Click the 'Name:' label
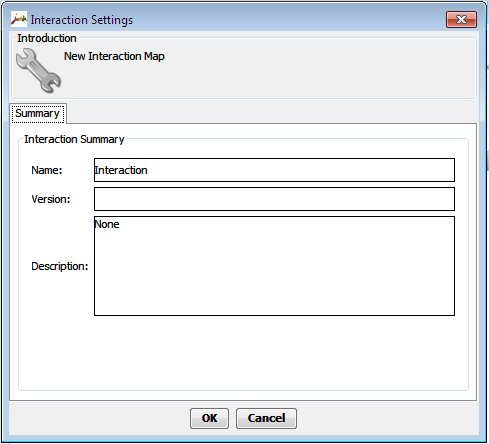489x444 pixels. tap(47, 170)
